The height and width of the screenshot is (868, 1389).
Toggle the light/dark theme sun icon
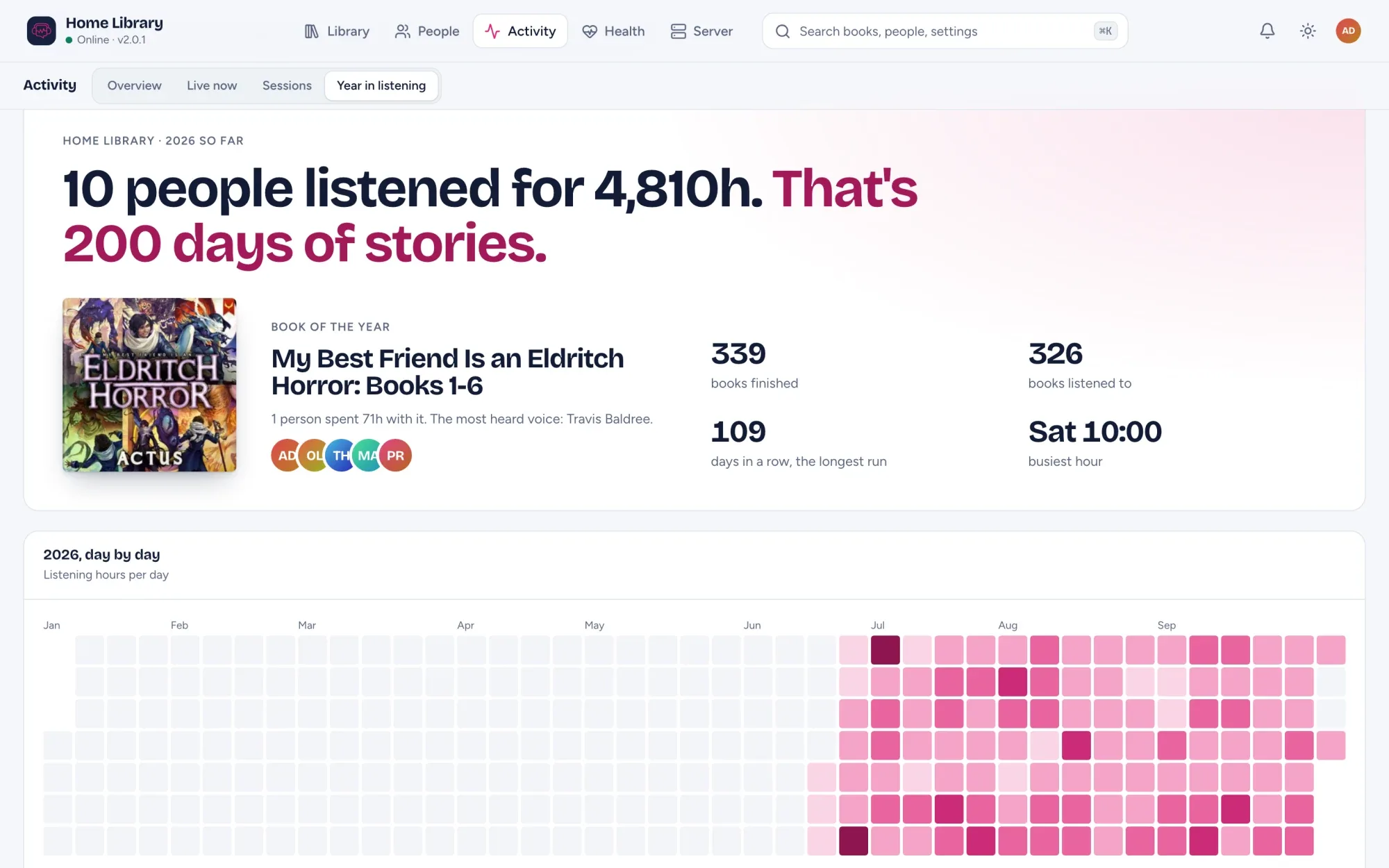pos(1308,31)
